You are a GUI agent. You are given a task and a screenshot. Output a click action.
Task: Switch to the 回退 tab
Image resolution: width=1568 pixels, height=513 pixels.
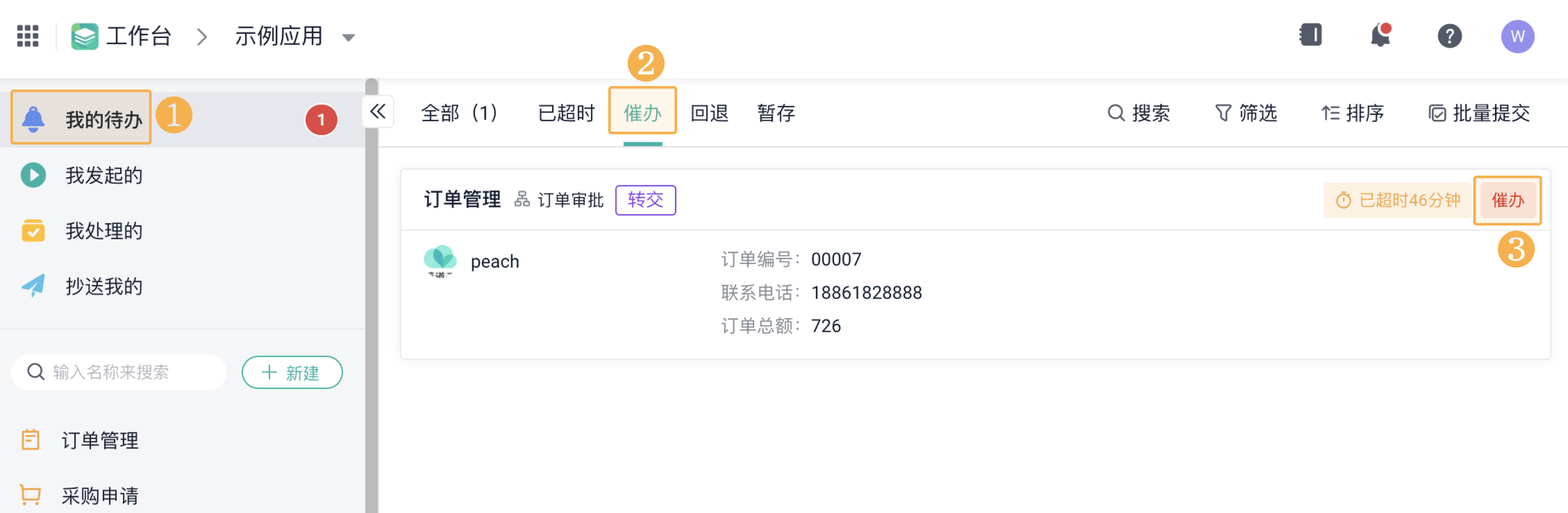[709, 113]
